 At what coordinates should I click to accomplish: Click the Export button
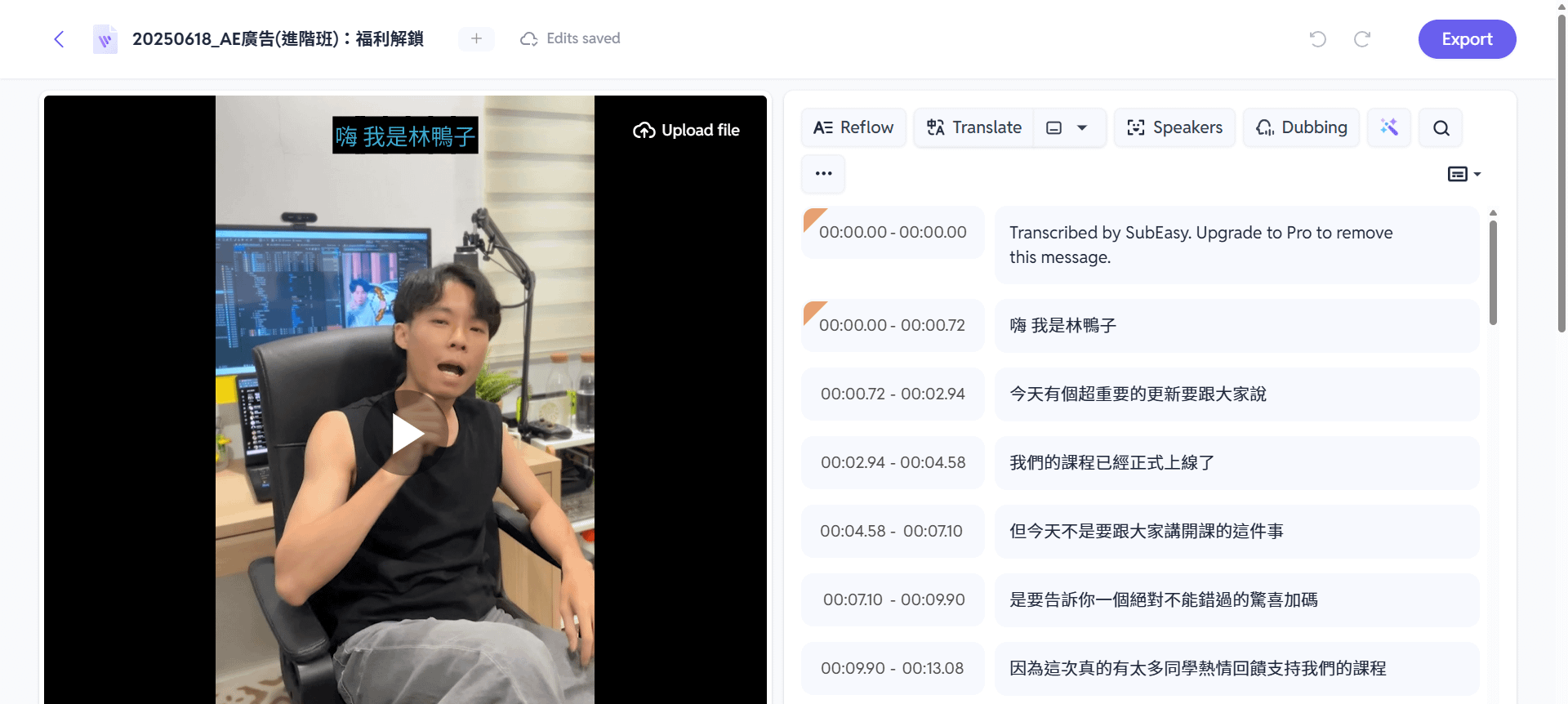coord(1467,39)
